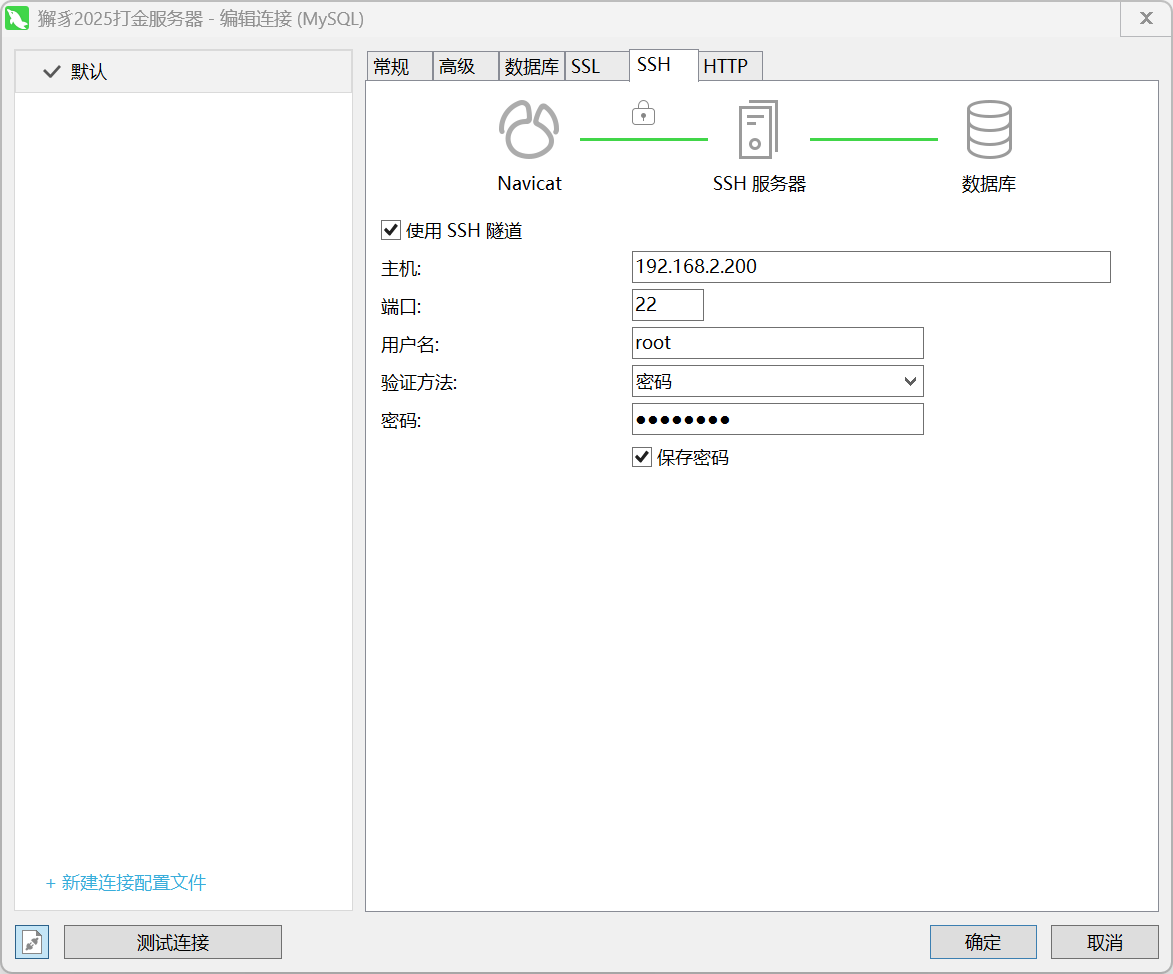This screenshot has height=974, width=1173.
Task: Switch to the 常规 tab
Action: click(392, 67)
